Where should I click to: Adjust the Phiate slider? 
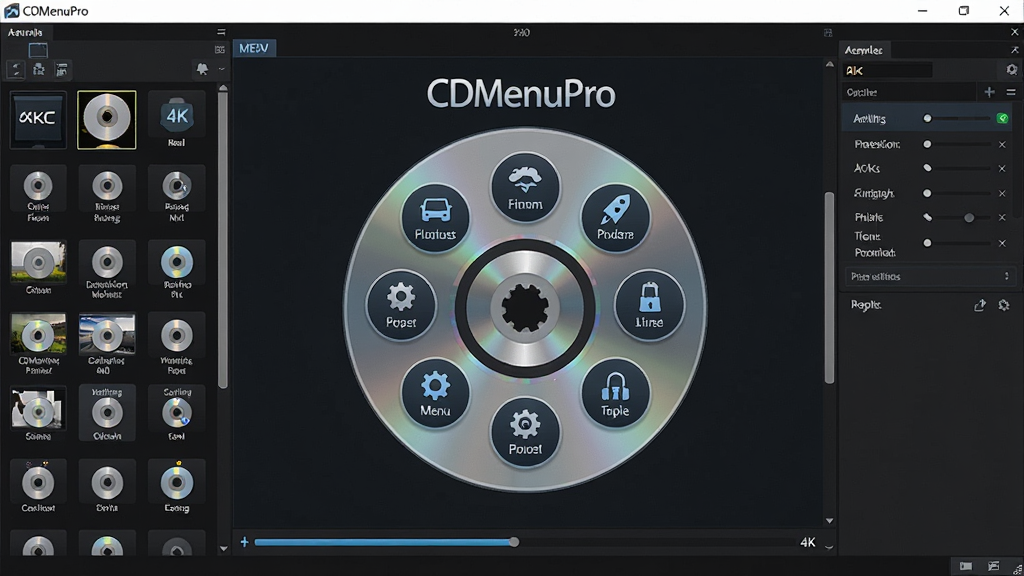coord(959,217)
